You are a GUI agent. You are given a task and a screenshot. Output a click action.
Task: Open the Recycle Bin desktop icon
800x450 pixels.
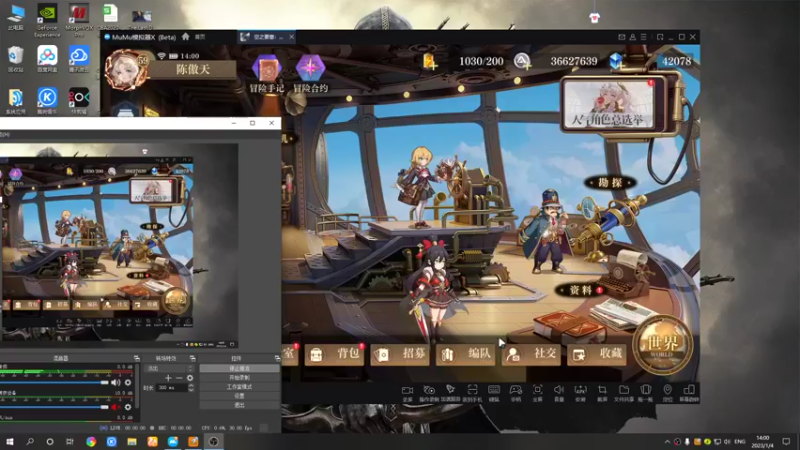point(16,59)
